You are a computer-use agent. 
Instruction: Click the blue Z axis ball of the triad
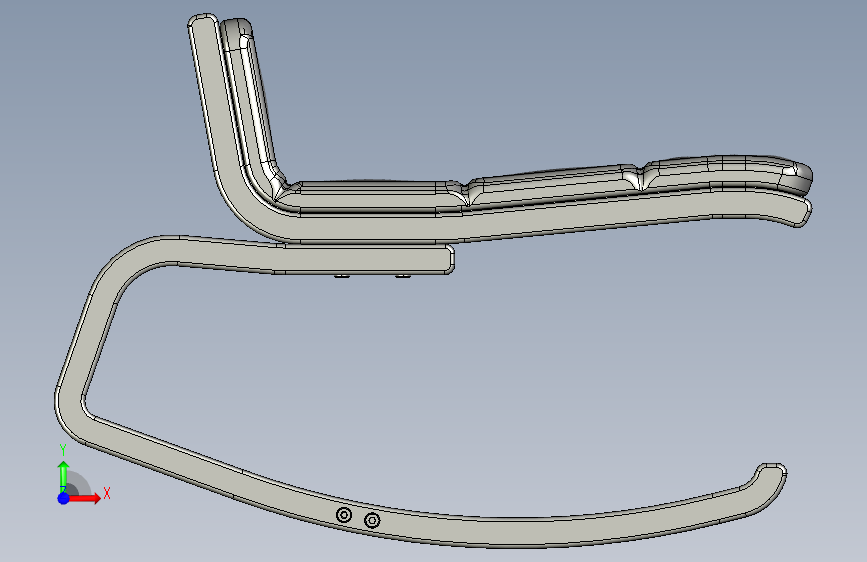point(64,498)
